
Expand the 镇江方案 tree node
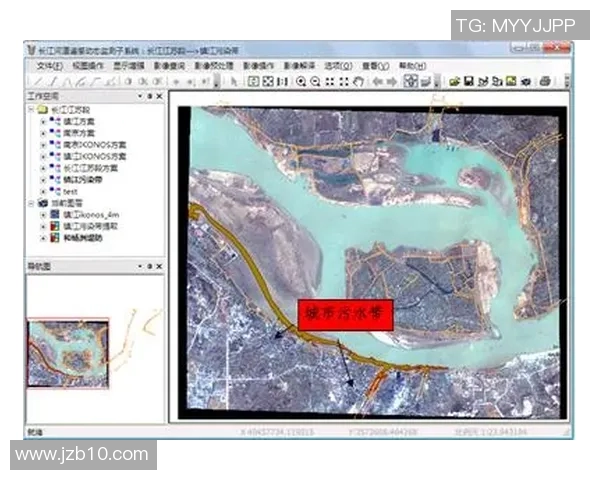pyautogui.click(x=43, y=122)
